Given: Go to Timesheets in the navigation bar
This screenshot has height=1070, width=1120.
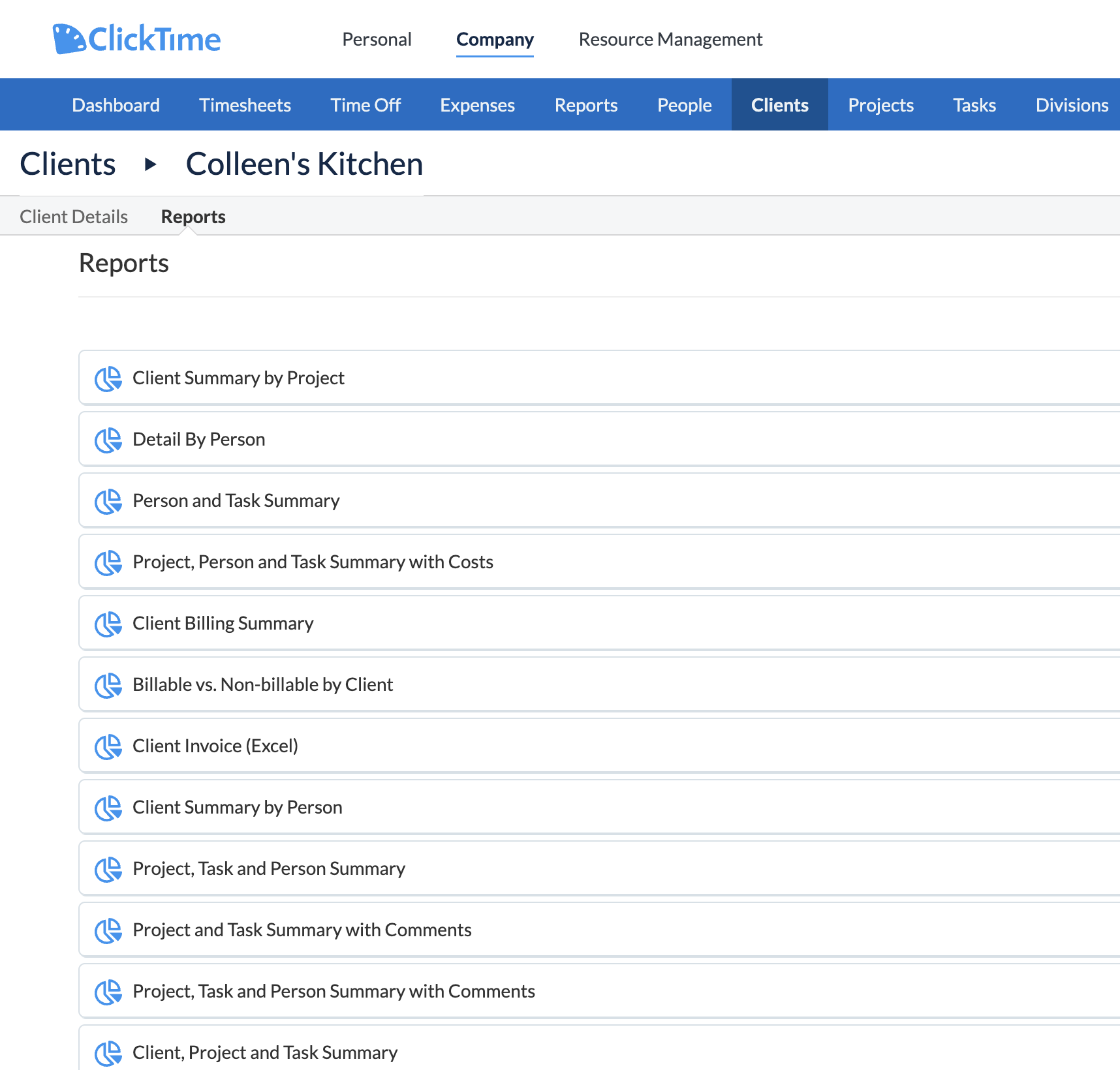Looking at the screenshot, I should click(x=245, y=105).
